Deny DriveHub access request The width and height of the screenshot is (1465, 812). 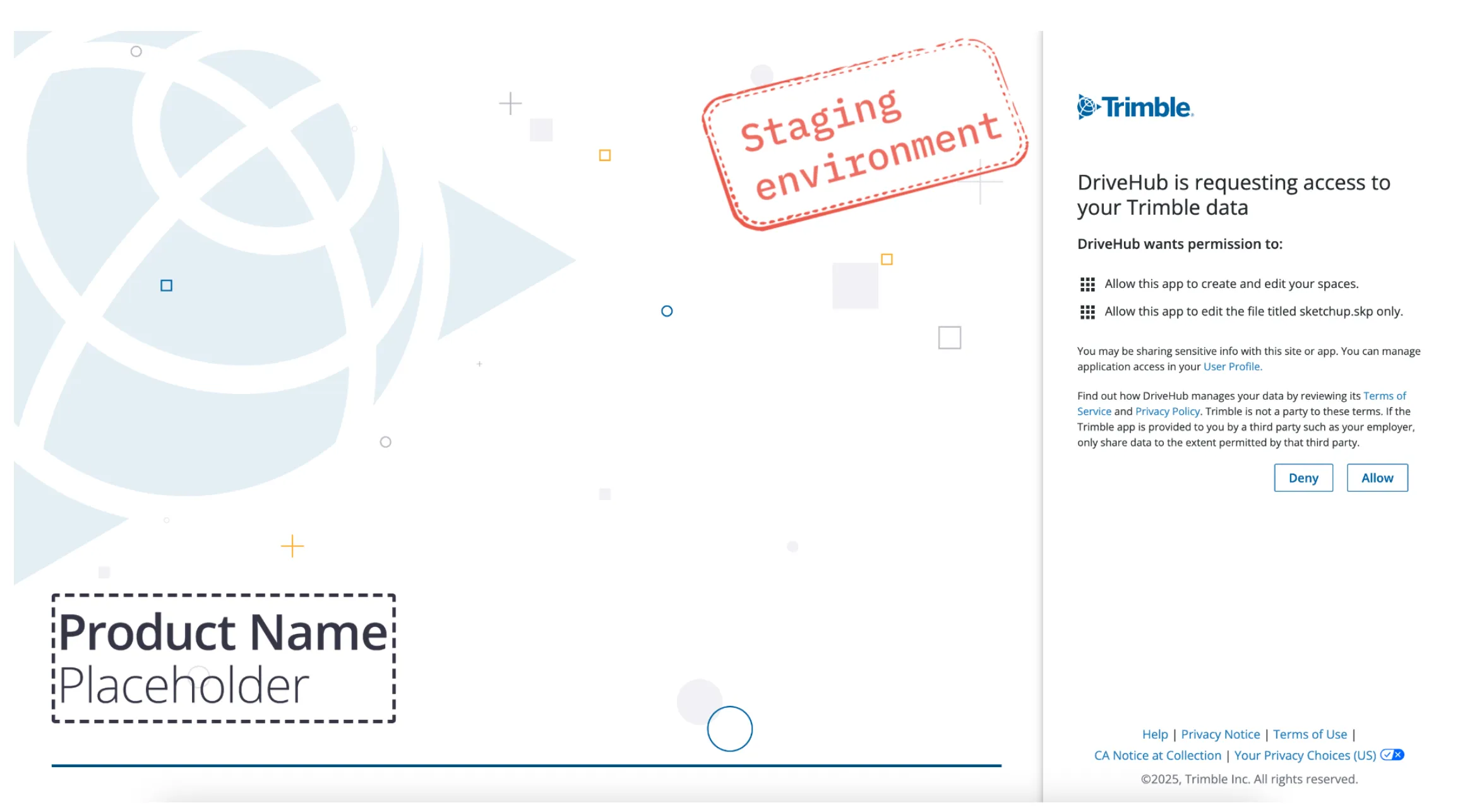(x=1303, y=478)
